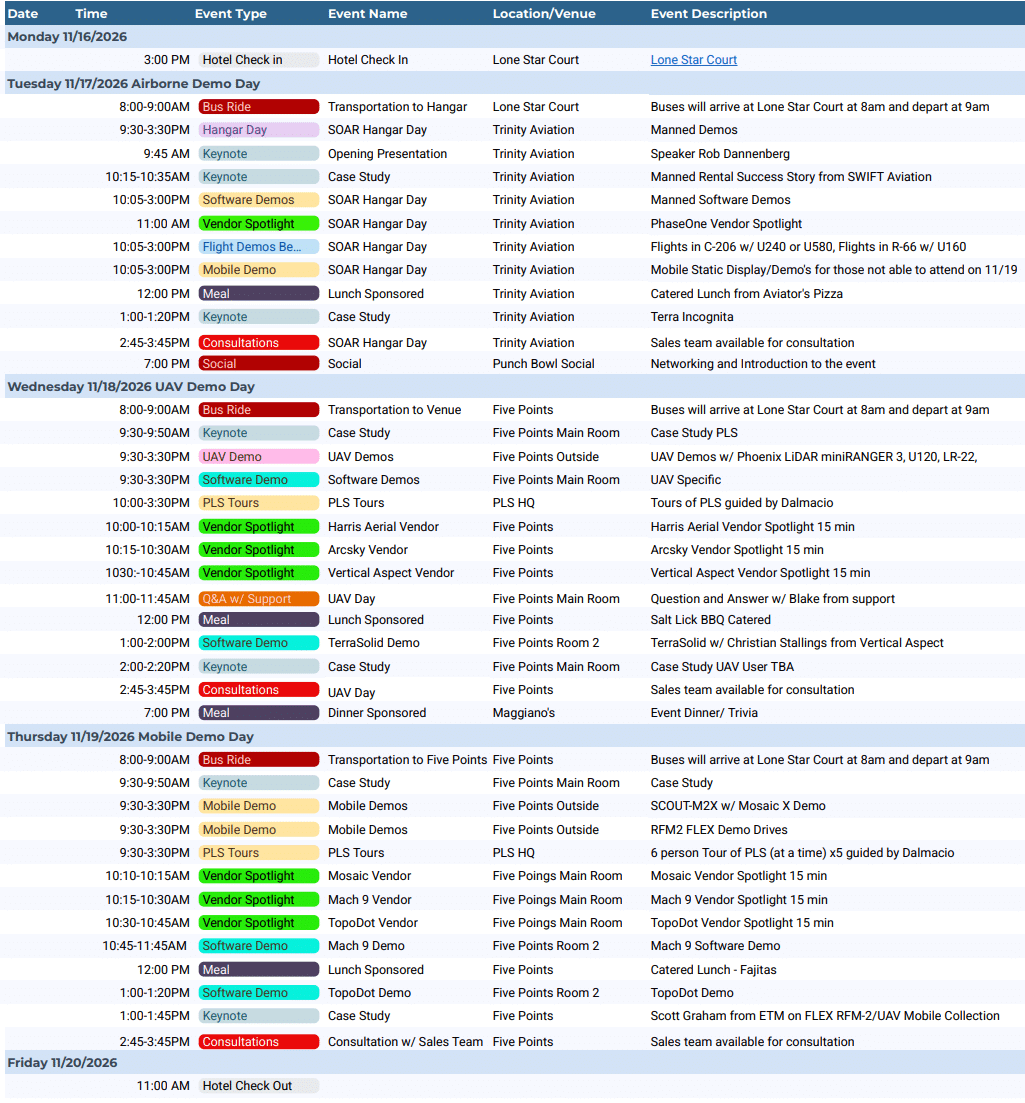The width and height of the screenshot is (1025, 1103).
Task: Click the Maggiano's location cell
Action: point(523,713)
